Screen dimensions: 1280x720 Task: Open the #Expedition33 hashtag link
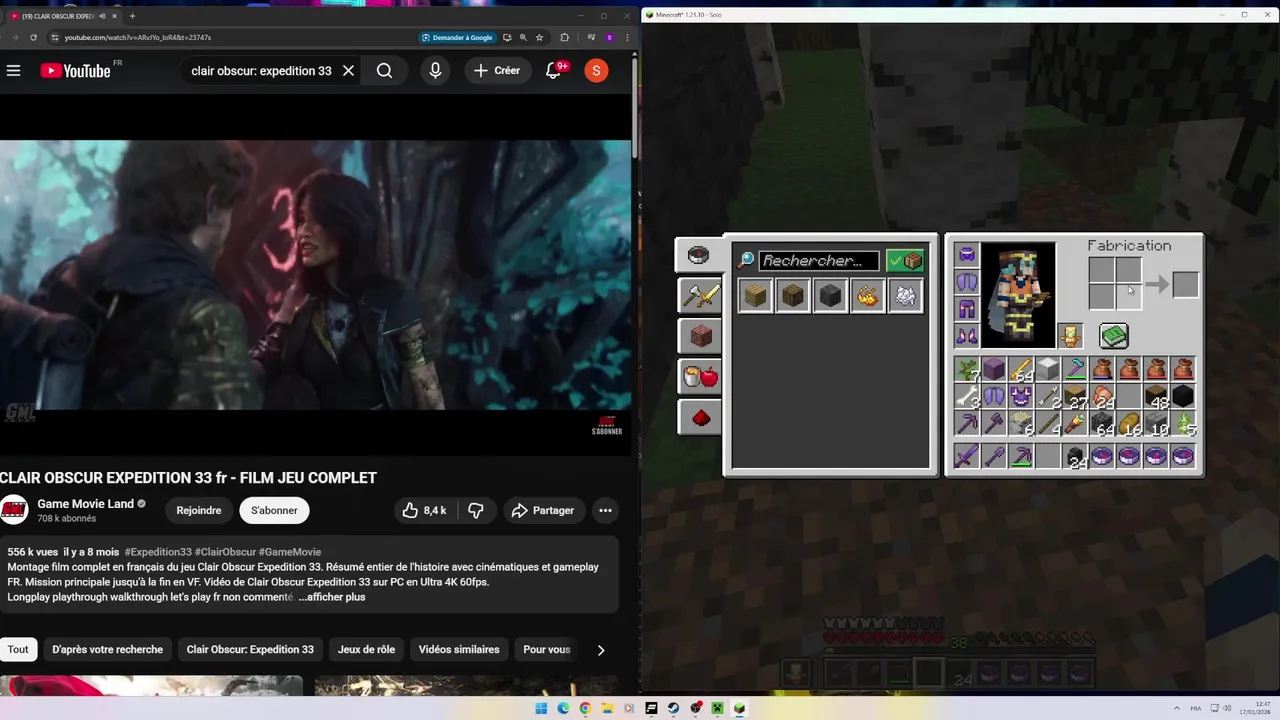pyautogui.click(x=158, y=552)
